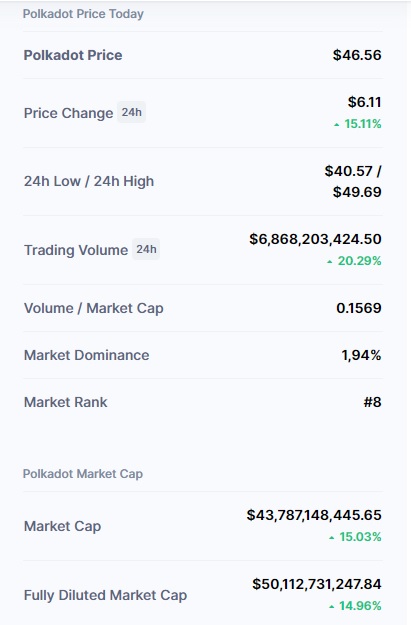
Task: Click the green up arrow next to 14.96%
Action: [331, 607]
